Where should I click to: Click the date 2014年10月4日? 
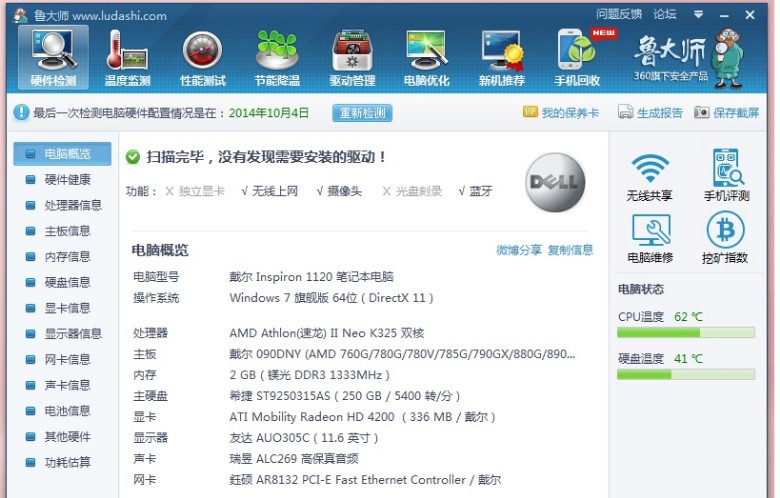(269, 113)
